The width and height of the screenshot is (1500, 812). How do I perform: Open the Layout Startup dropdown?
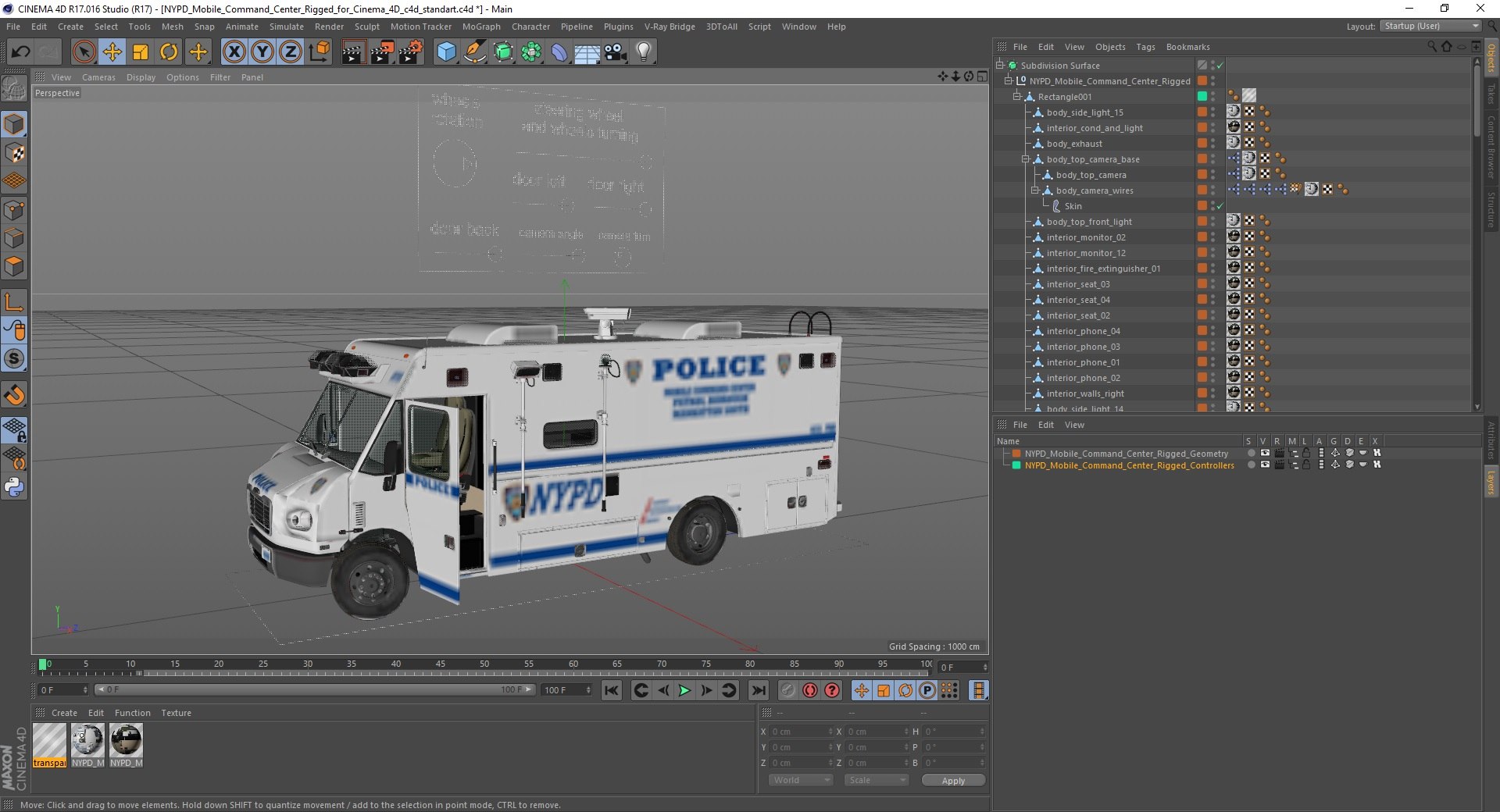point(1430,26)
